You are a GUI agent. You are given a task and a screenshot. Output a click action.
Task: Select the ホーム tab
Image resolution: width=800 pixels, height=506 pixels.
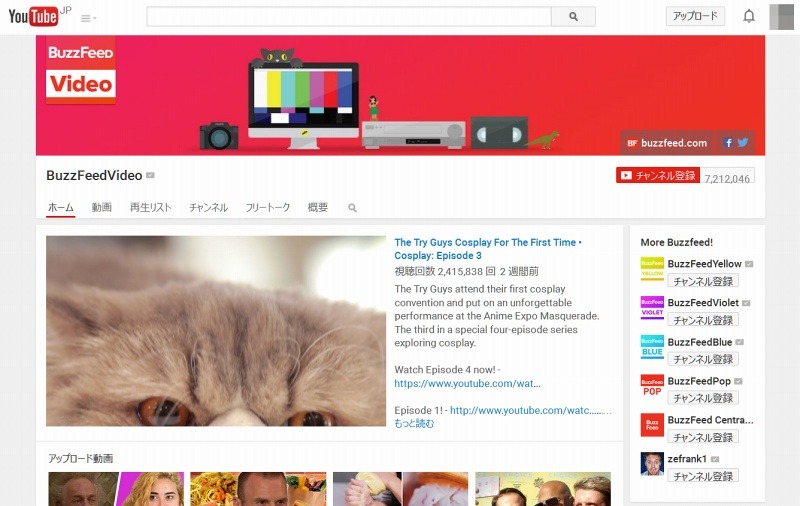click(x=61, y=208)
